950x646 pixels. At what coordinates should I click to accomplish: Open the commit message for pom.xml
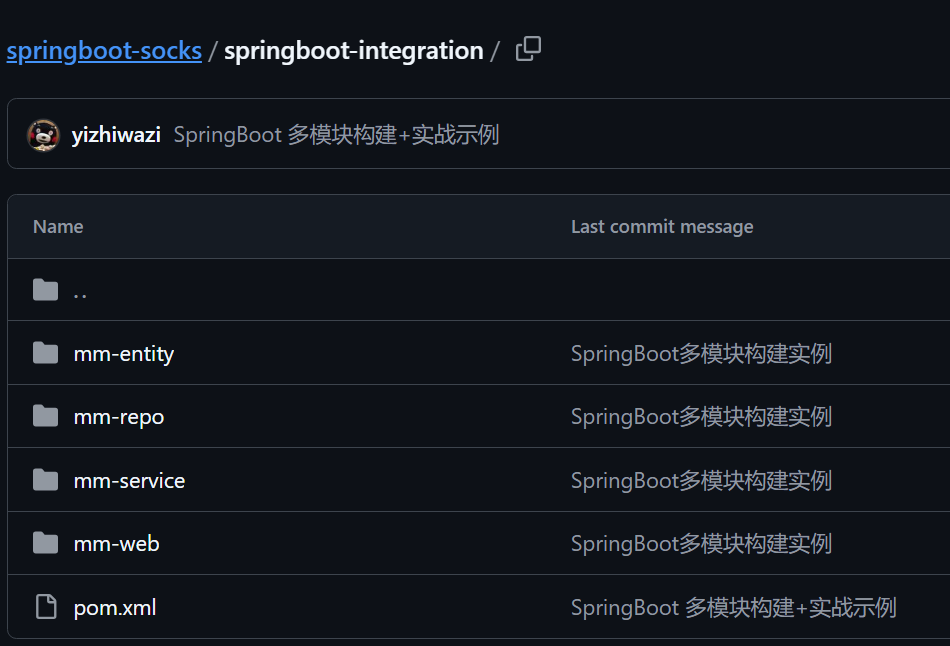733,608
